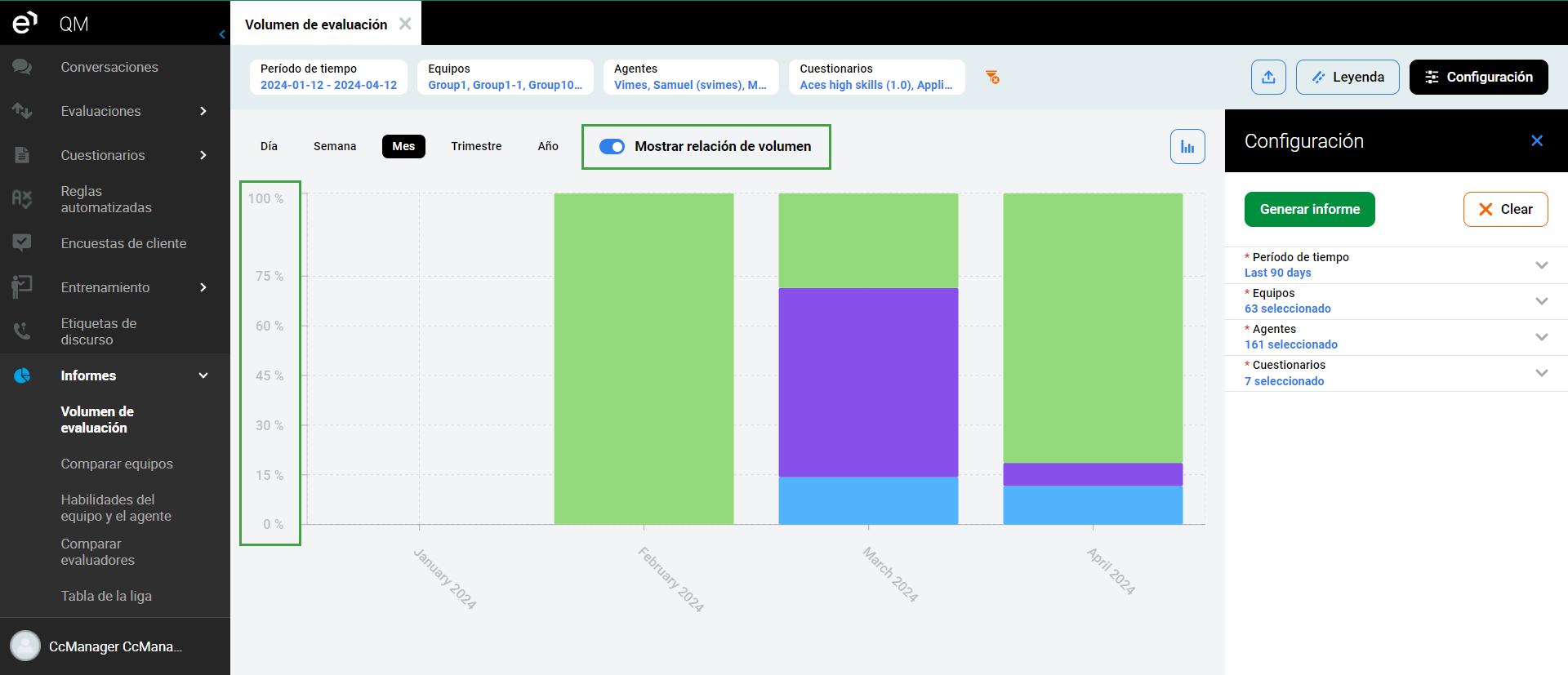
Task: Expand Equipos 63 seleccionado chevron
Action: coord(1542,301)
